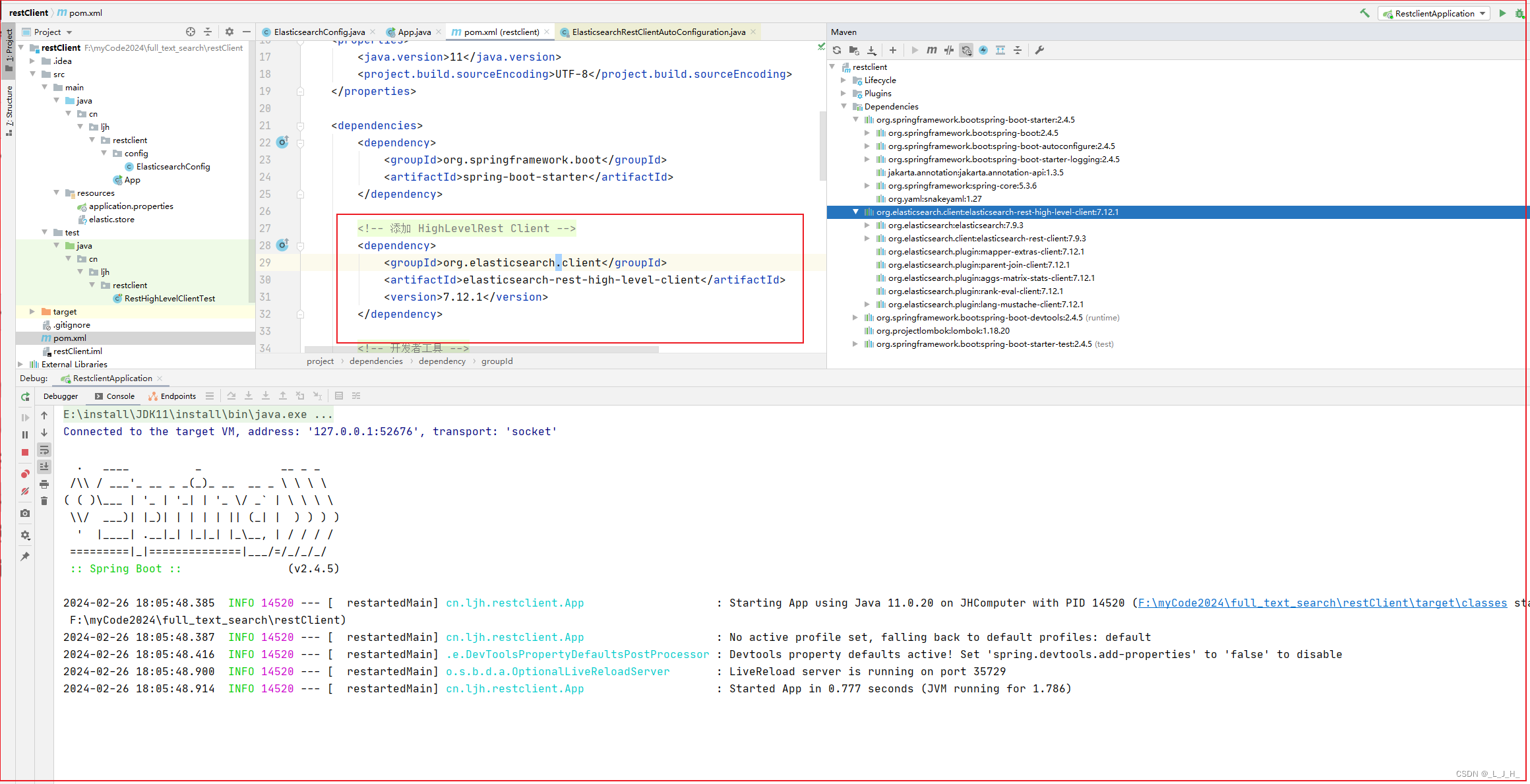Screen dimensions: 1530x784
Task: View breakpoints icon in Debug sidebar
Action: click(x=25, y=474)
